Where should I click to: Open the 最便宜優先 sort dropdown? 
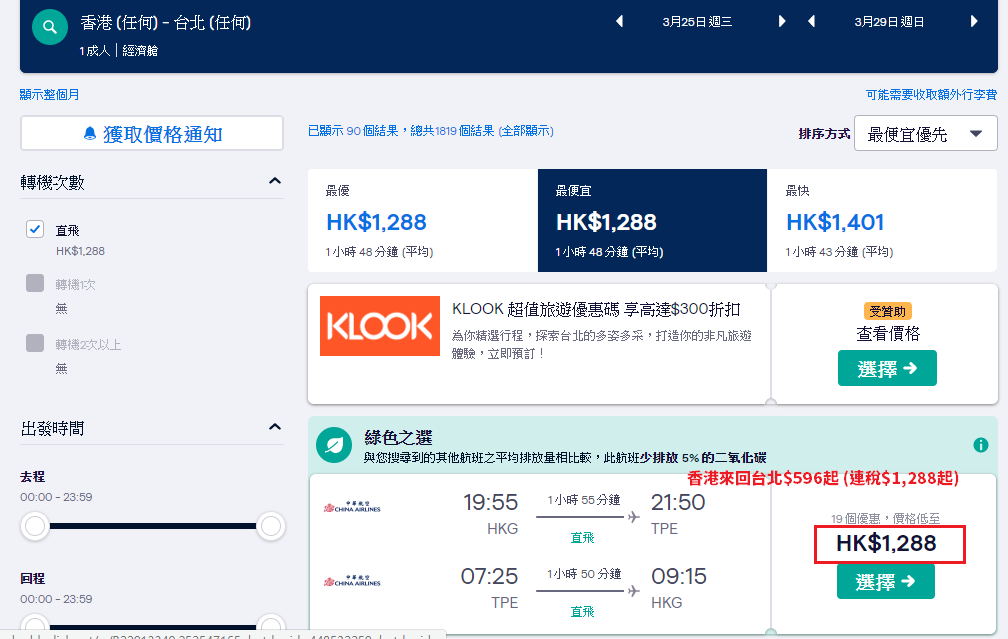click(x=926, y=133)
